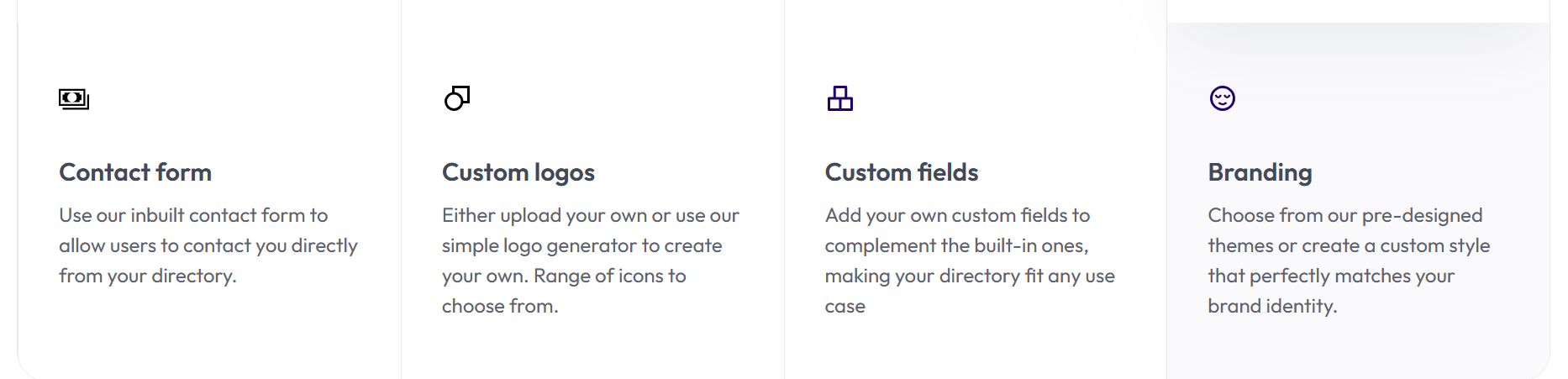
Task: Select the Custom logos heading
Action: click(x=518, y=172)
